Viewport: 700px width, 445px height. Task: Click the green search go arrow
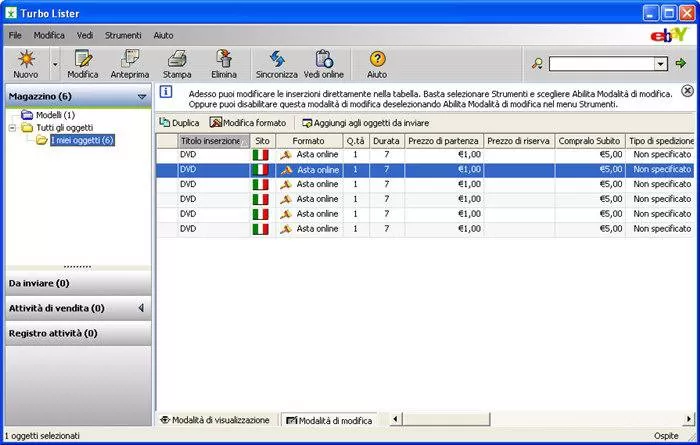[682, 63]
